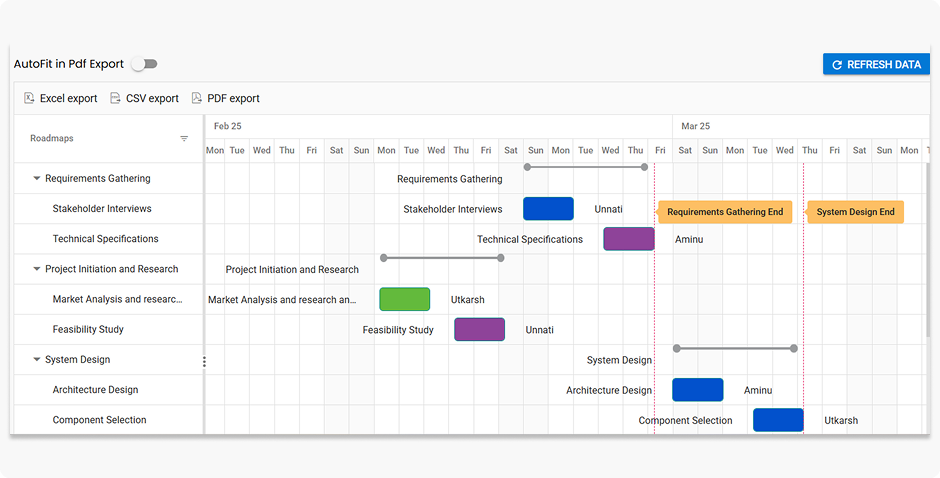The image size is (940, 478).
Task: Click the System Design End marker
Action: [855, 212]
